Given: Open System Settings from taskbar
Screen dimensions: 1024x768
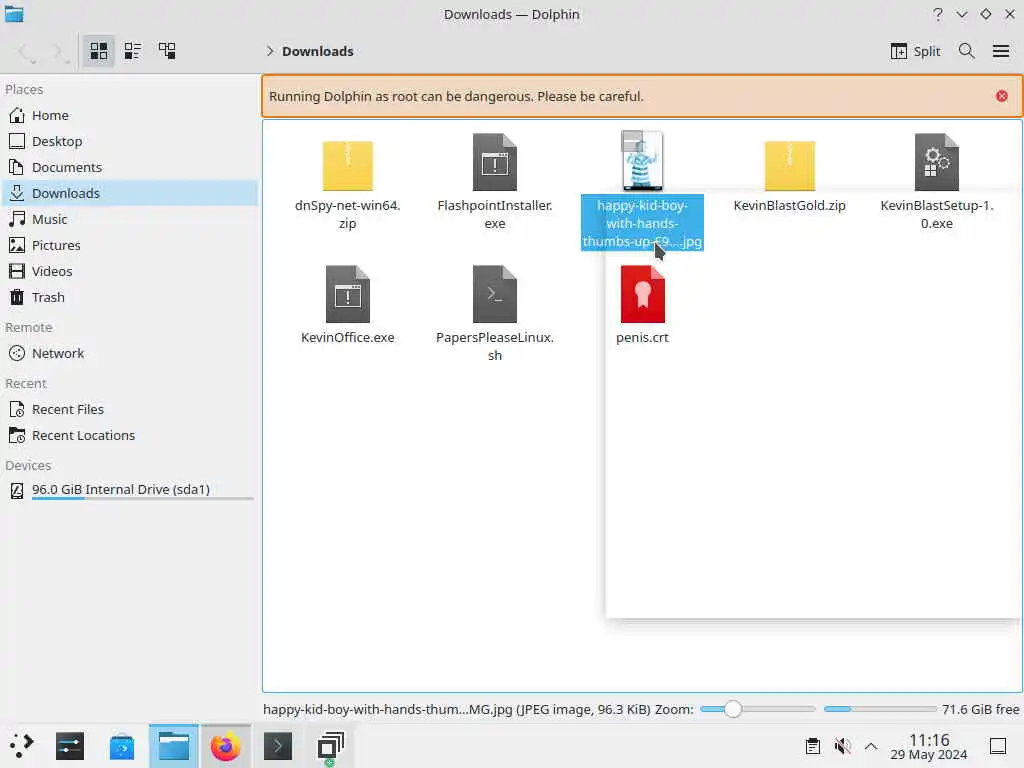Looking at the screenshot, I should [x=70, y=746].
